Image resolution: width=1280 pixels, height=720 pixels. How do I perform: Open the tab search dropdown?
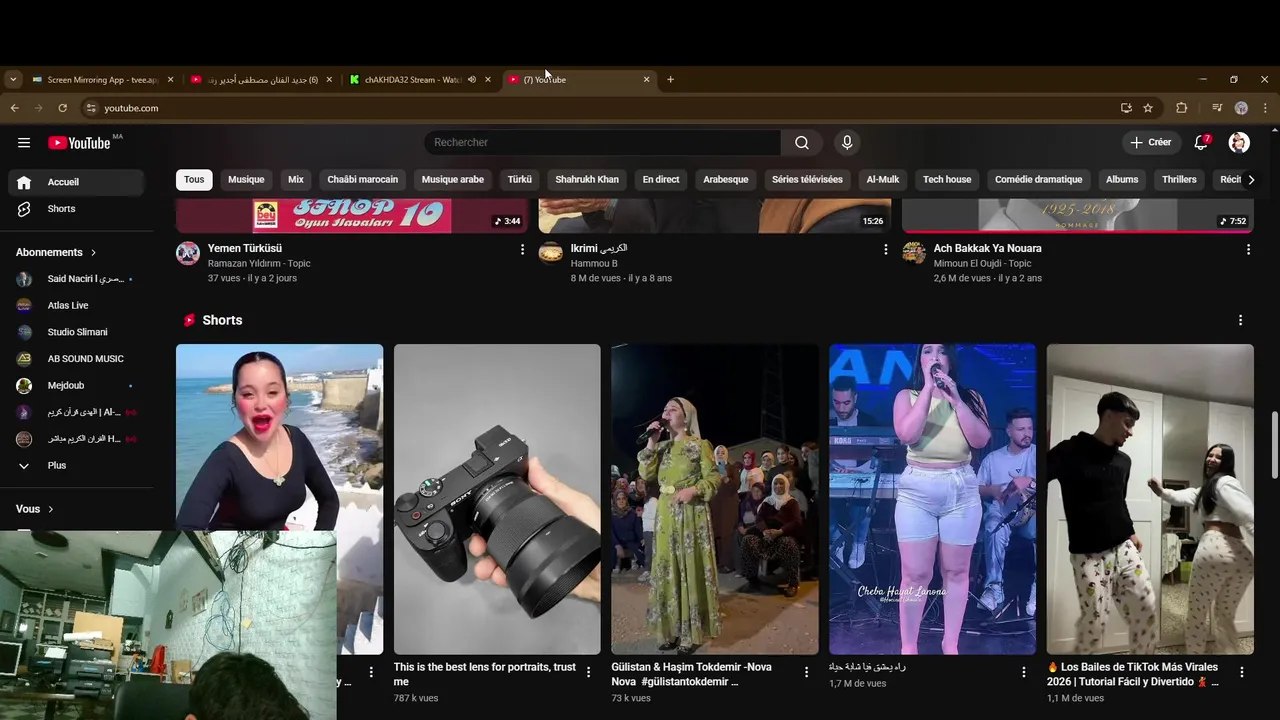click(13, 79)
